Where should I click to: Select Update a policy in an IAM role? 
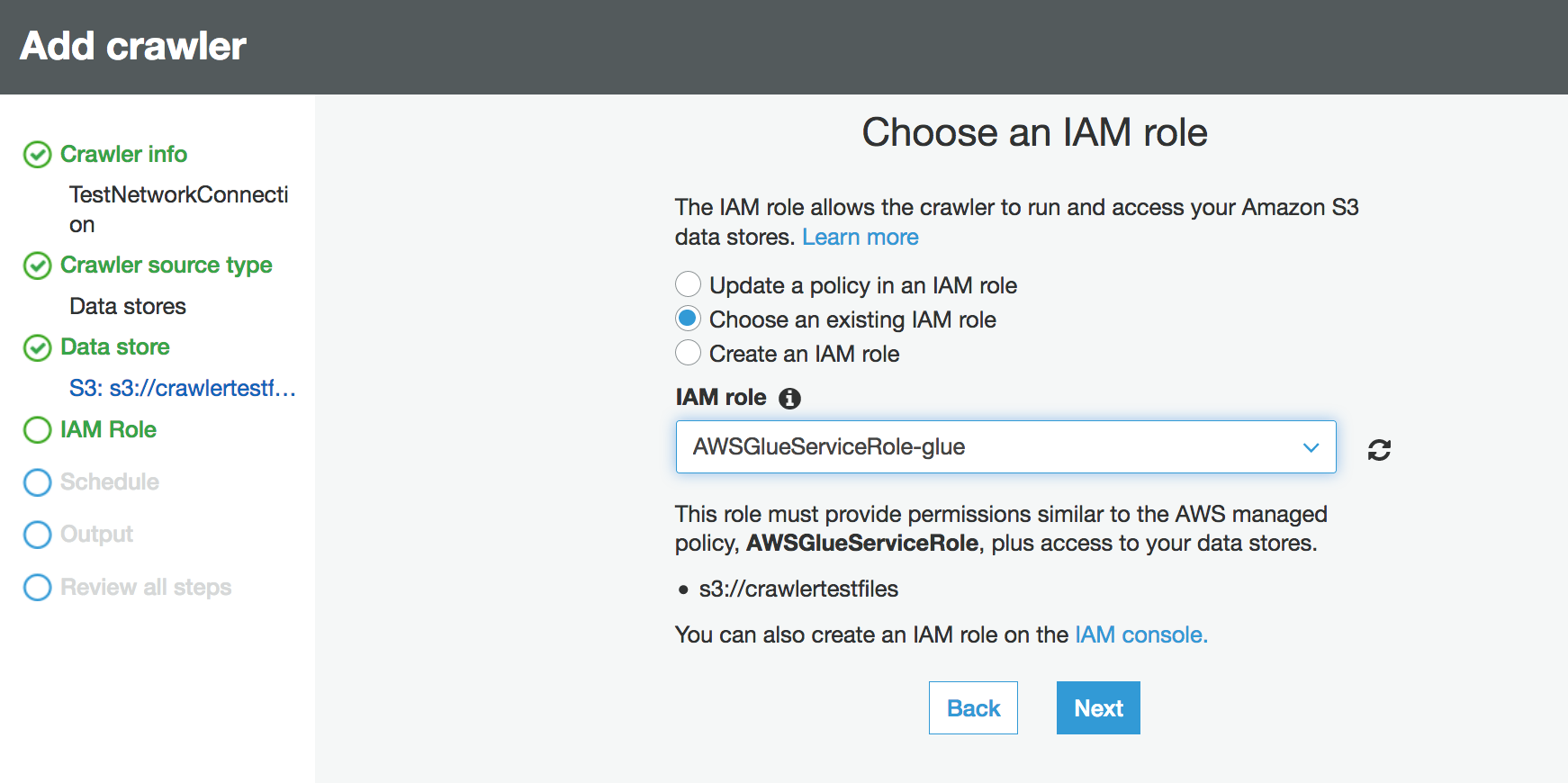(x=689, y=284)
